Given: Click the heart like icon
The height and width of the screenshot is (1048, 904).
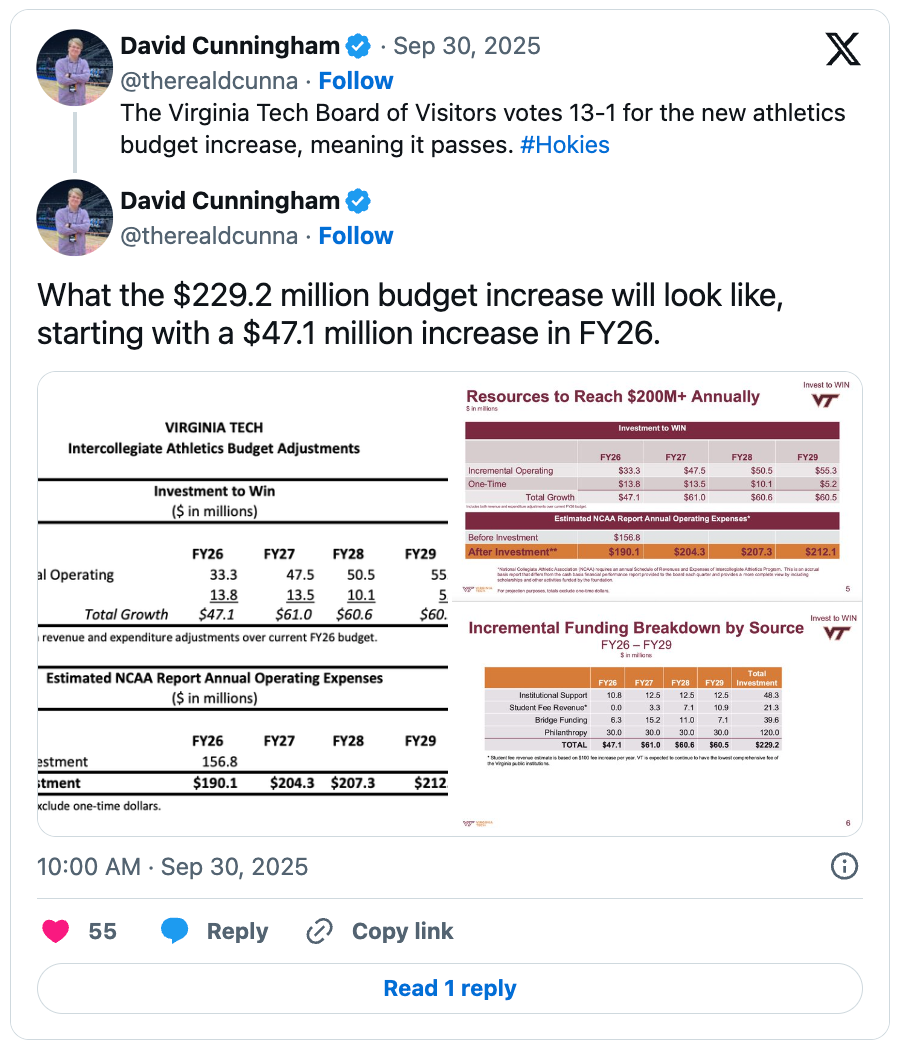Looking at the screenshot, I should (x=56, y=931).
